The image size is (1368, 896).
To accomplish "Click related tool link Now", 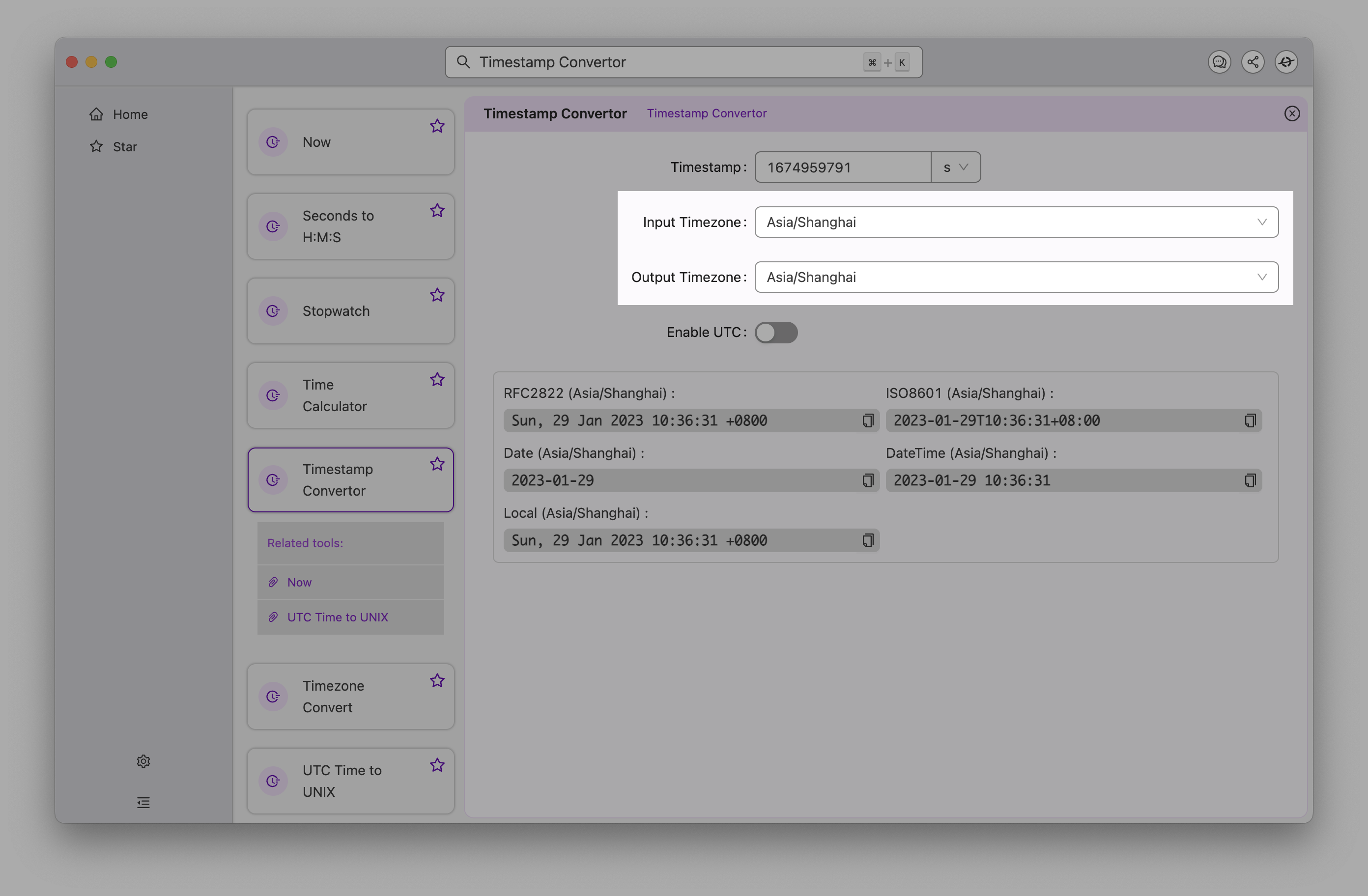I will pyautogui.click(x=299, y=582).
